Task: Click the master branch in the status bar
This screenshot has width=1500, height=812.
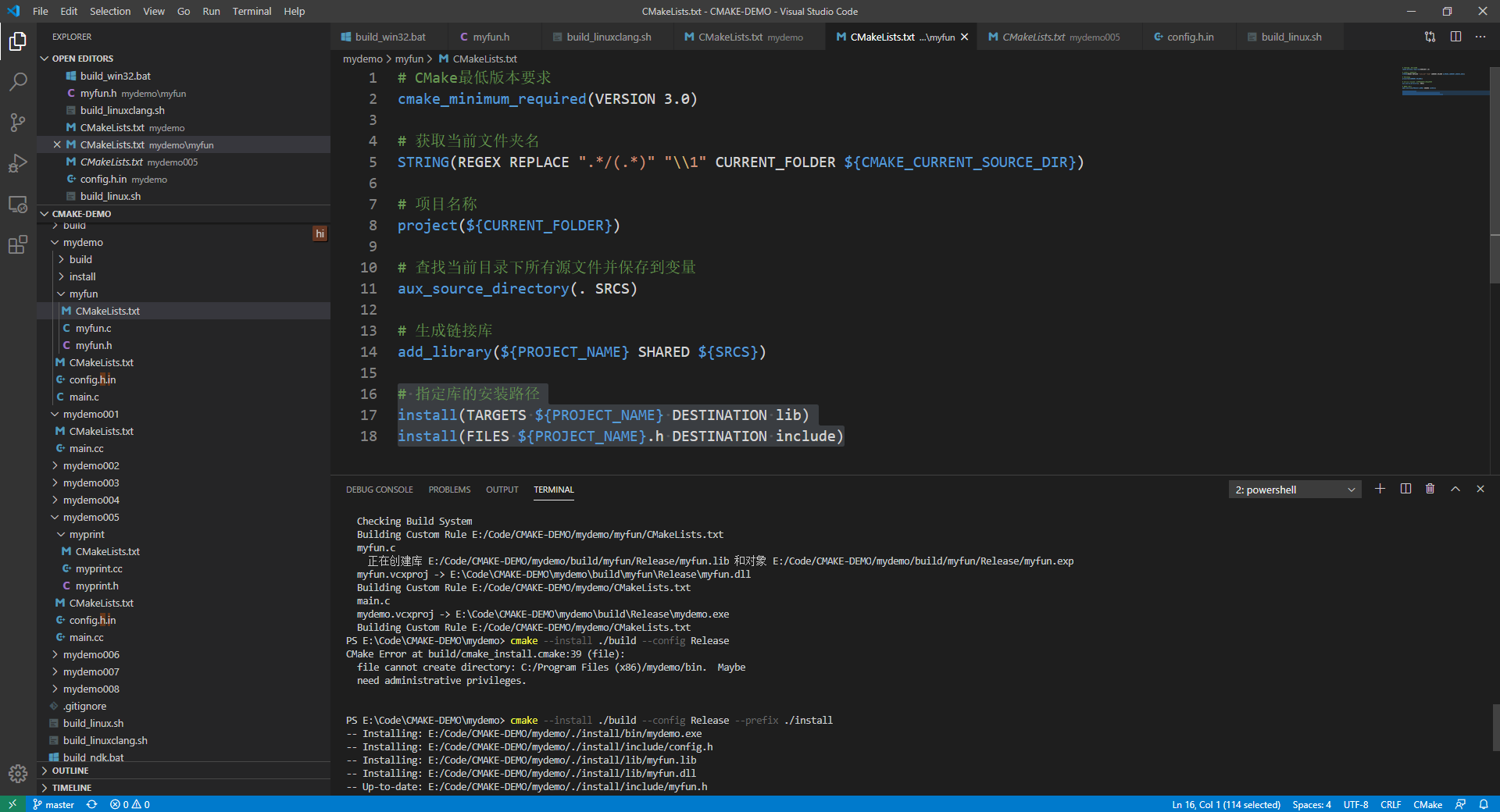Action: click(x=53, y=804)
